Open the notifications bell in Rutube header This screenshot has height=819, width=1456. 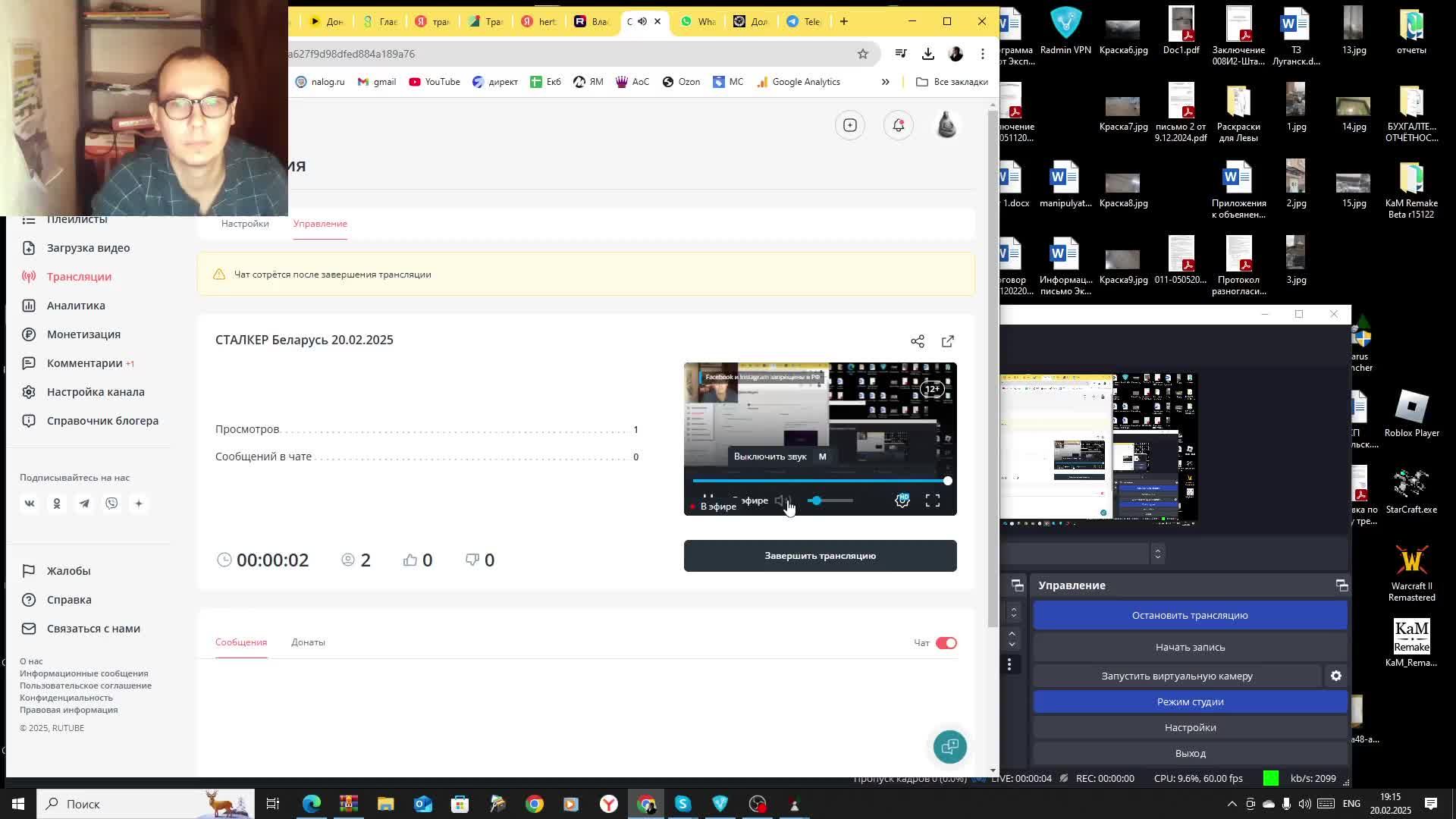coord(899,125)
